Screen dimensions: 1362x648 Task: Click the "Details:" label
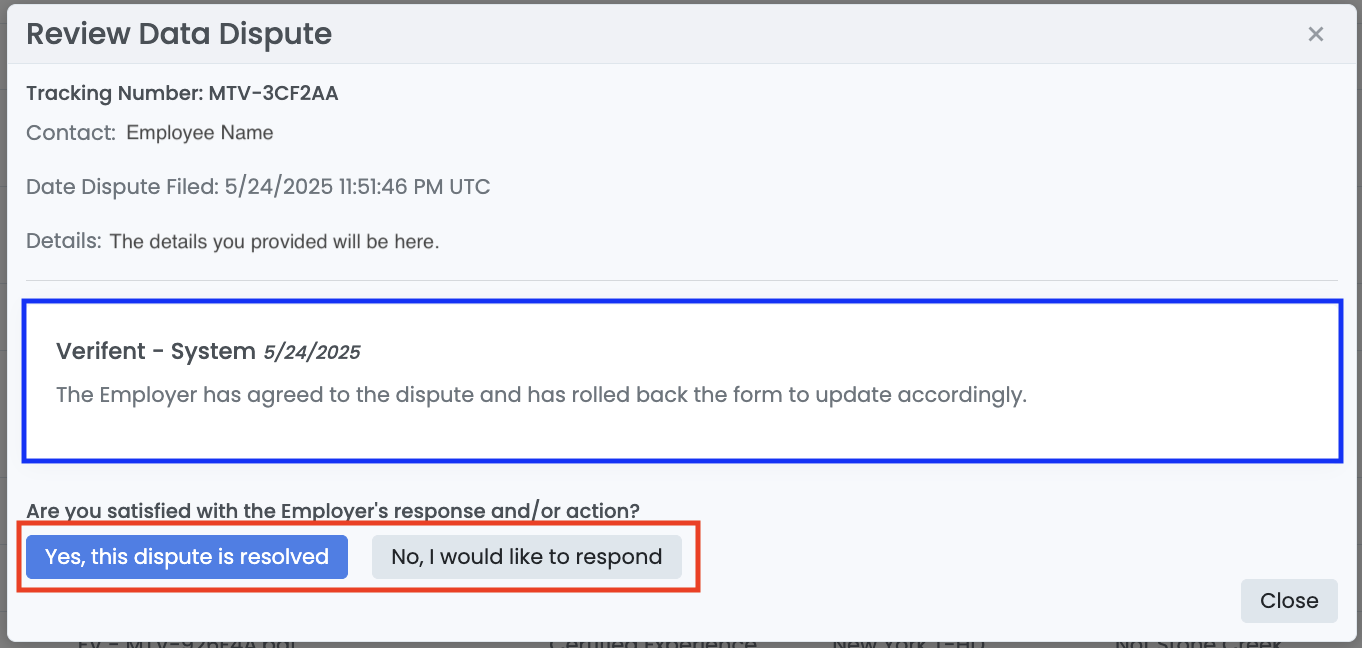pyautogui.click(x=64, y=241)
